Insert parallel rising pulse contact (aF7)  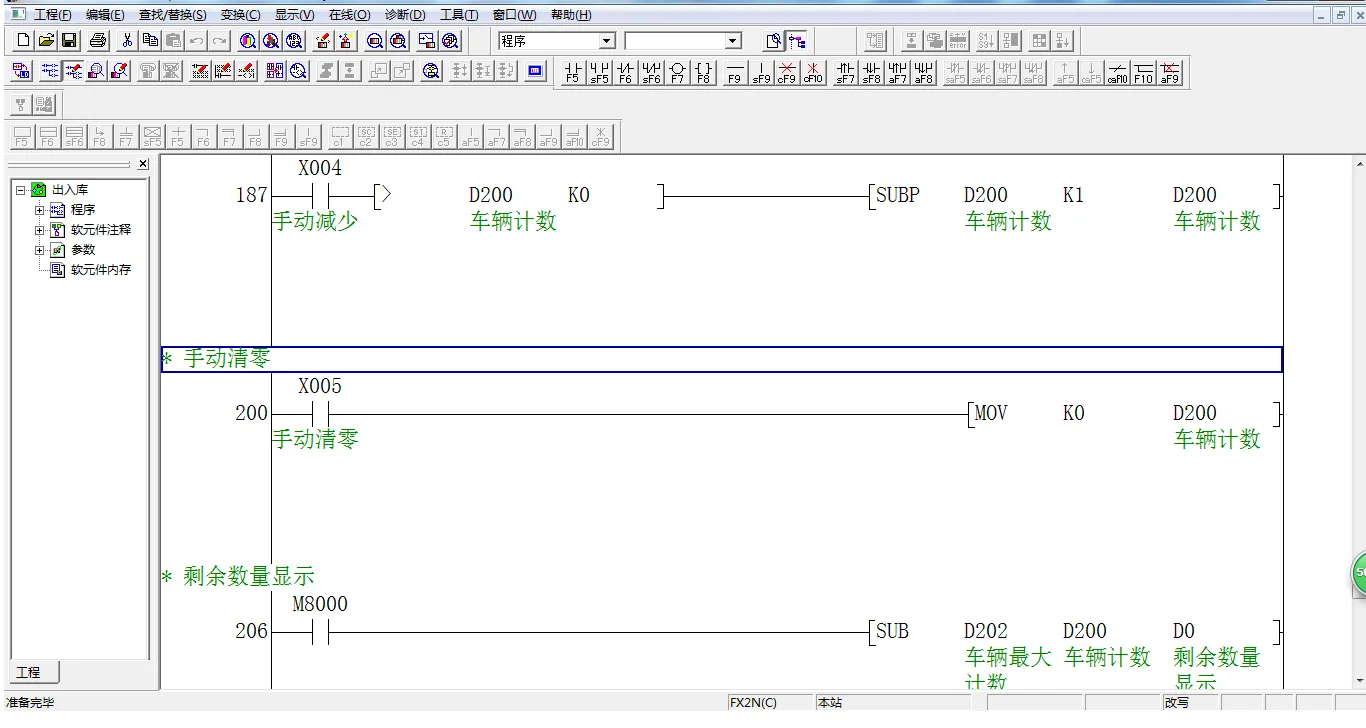(x=897, y=73)
